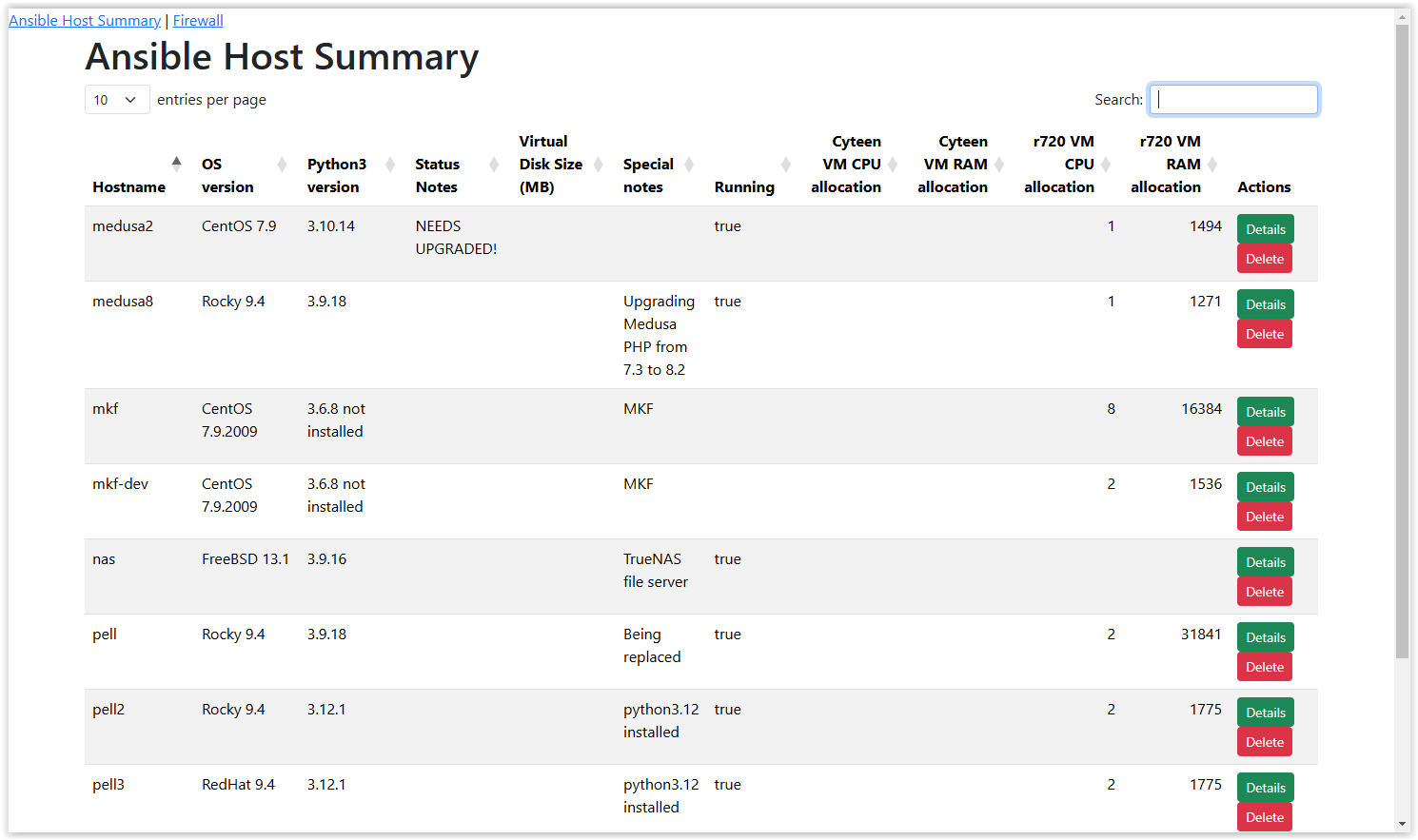The width and height of the screenshot is (1418, 840).
Task: Sort table by Special notes column
Action: click(660, 165)
